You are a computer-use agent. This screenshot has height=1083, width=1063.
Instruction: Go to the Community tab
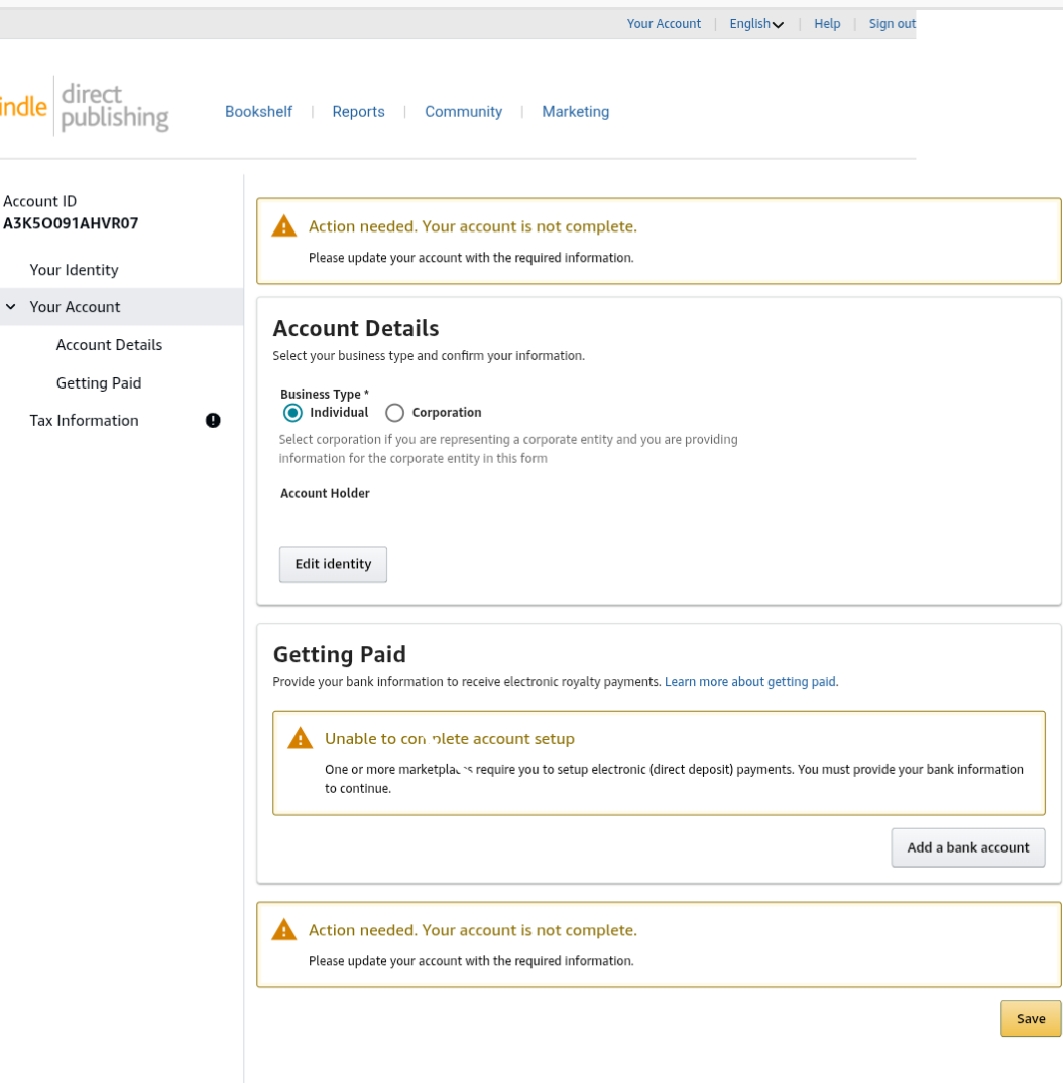(463, 112)
